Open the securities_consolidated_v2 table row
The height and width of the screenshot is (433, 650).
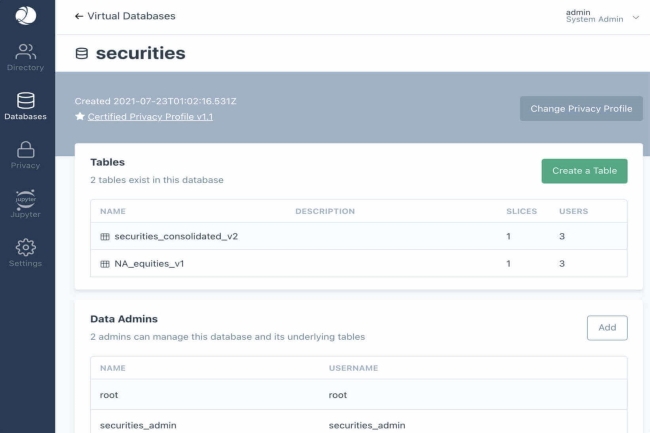pos(176,237)
